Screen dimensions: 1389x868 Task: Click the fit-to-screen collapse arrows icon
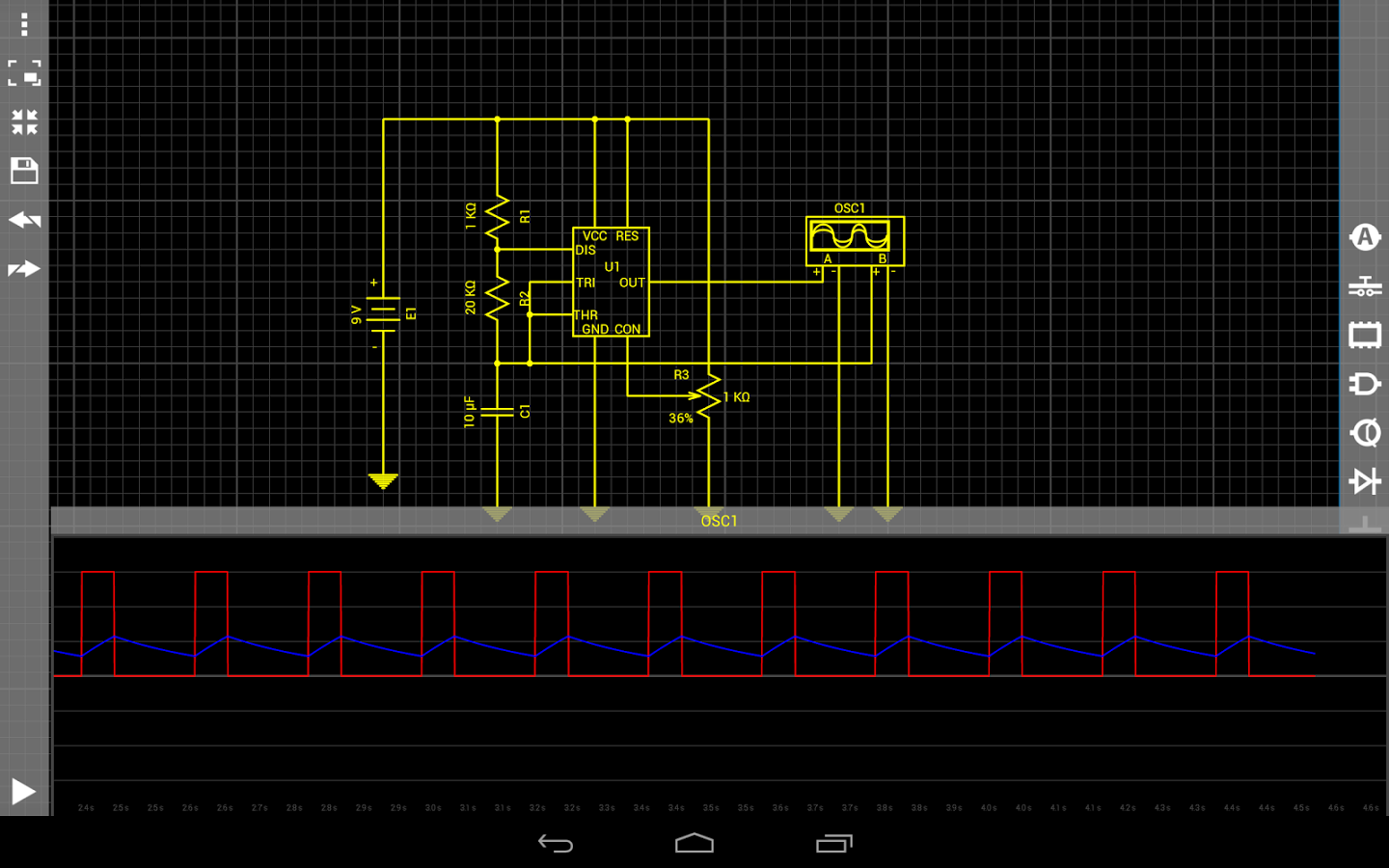(x=24, y=122)
